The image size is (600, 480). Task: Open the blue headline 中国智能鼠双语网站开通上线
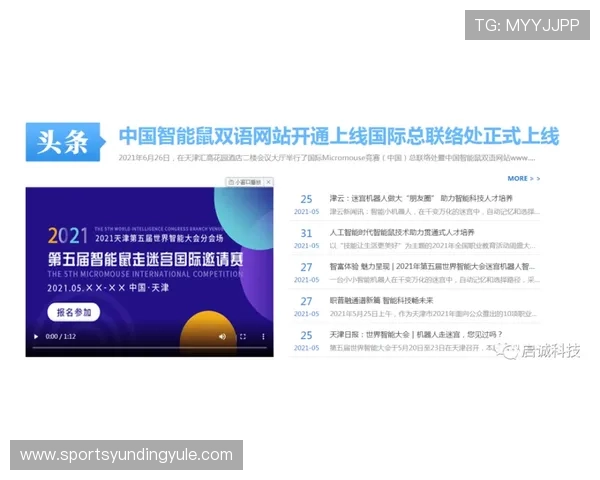339,136
